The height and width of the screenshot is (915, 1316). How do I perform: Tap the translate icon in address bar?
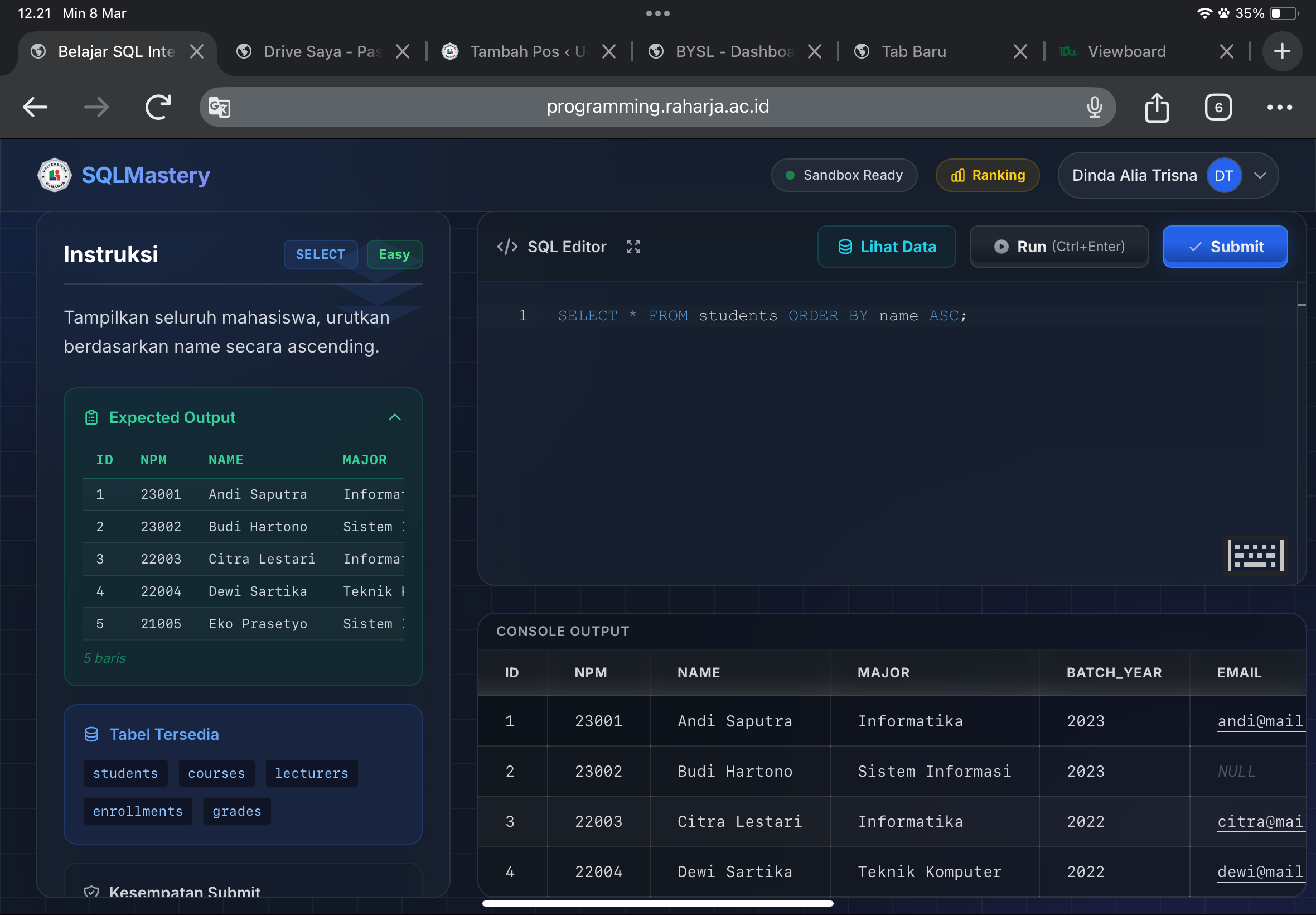pyautogui.click(x=220, y=107)
